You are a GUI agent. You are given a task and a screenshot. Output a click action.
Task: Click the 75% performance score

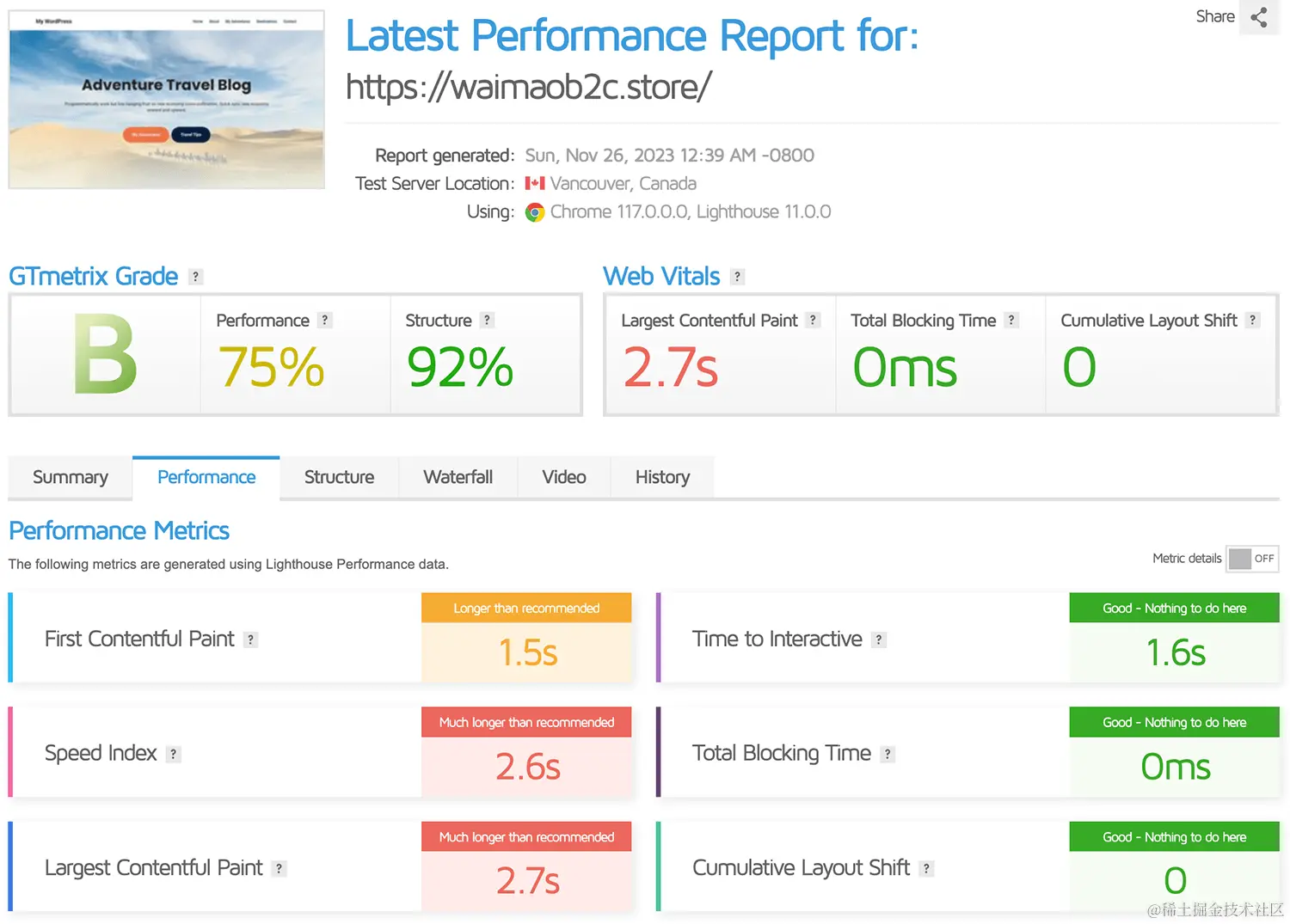(271, 367)
